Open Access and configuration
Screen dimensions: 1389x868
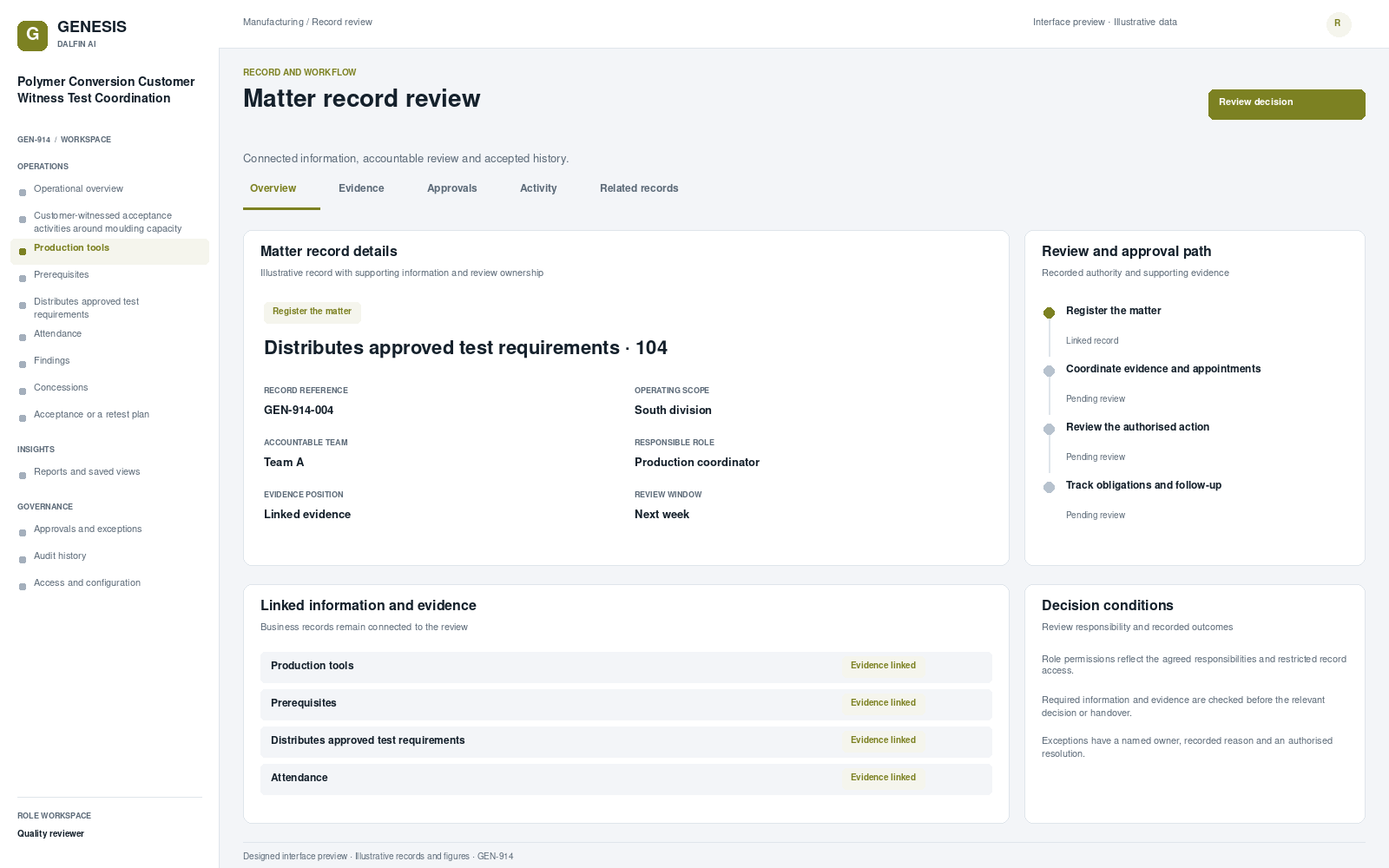109,583
